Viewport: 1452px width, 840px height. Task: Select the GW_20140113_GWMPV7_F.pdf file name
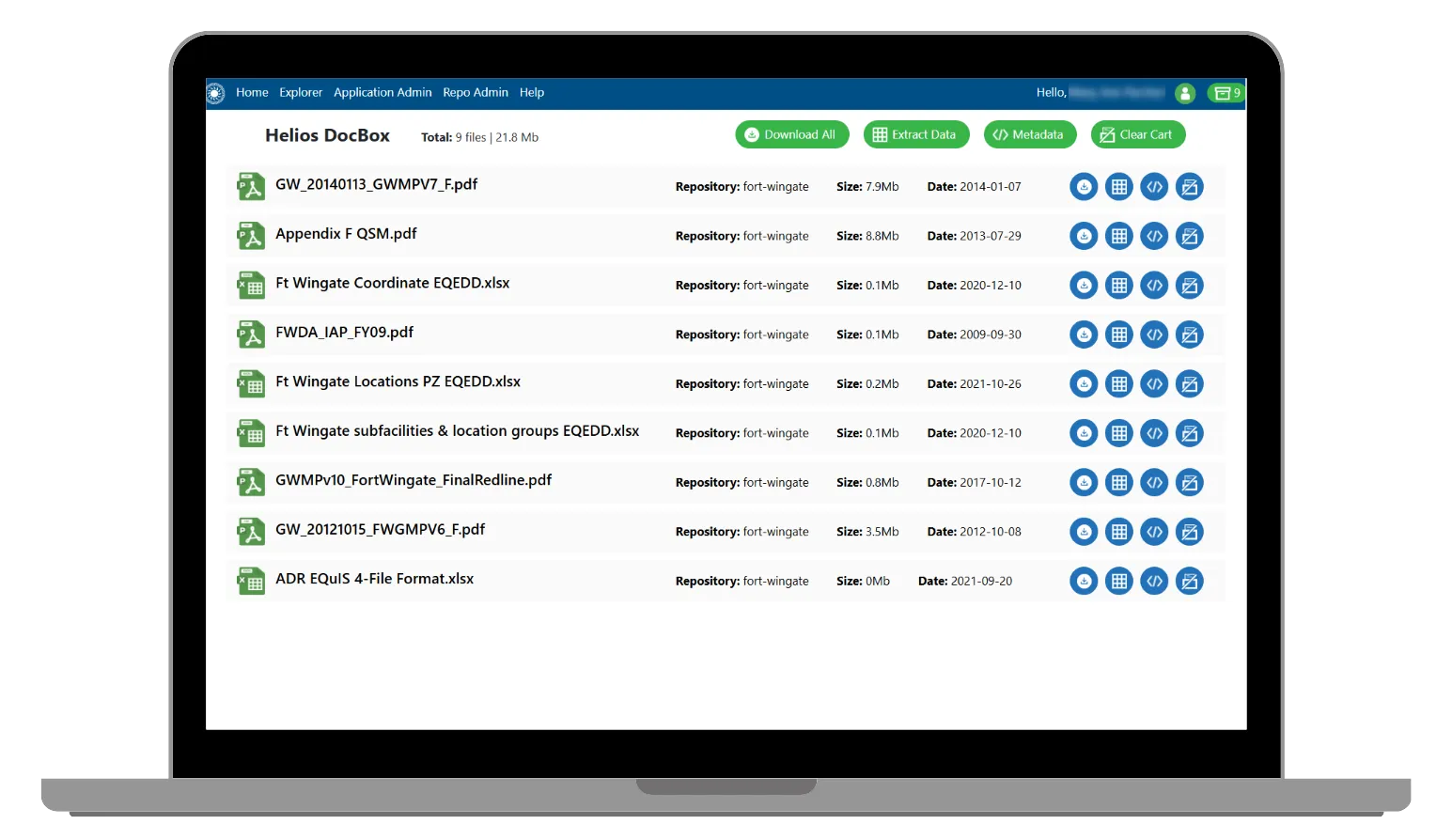click(x=376, y=185)
